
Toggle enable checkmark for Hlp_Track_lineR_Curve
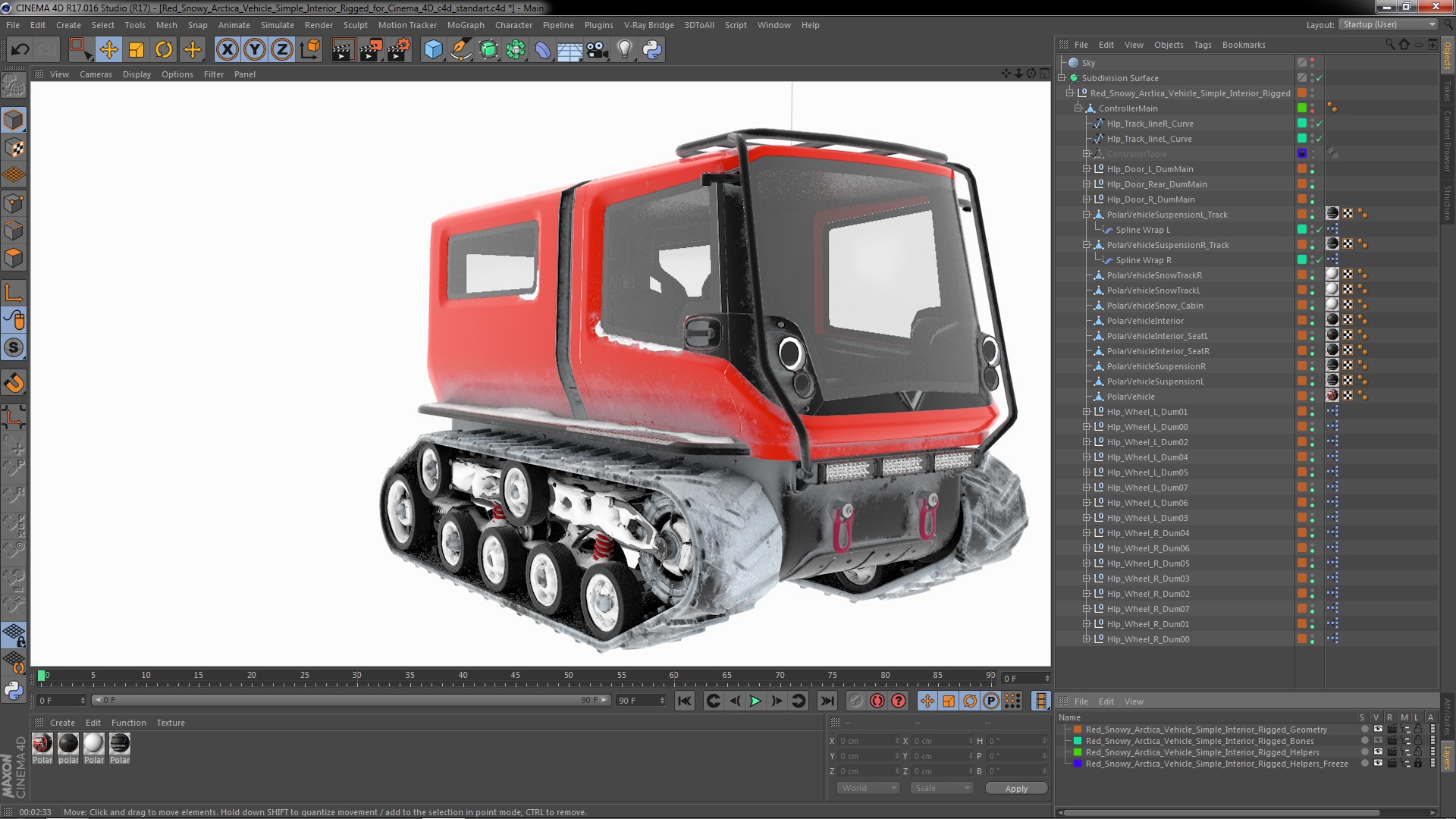(1319, 124)
